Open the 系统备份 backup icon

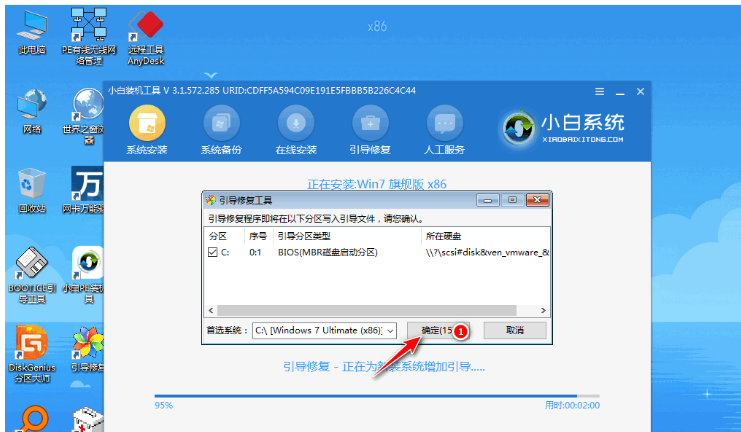pyautogui.click(x=221, y=123)
